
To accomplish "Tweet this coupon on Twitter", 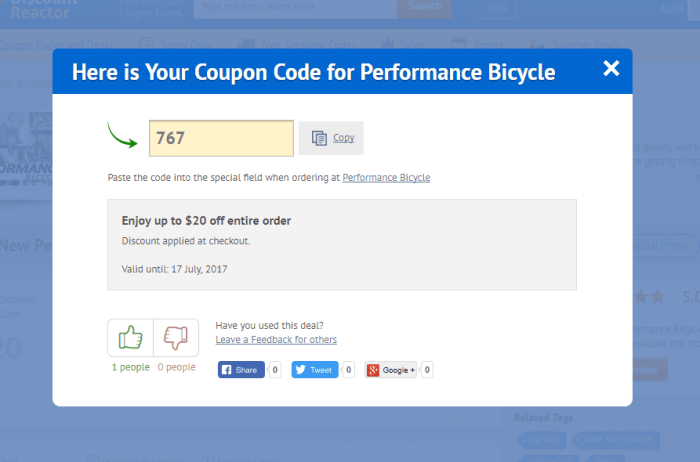I will click(315, 370).
